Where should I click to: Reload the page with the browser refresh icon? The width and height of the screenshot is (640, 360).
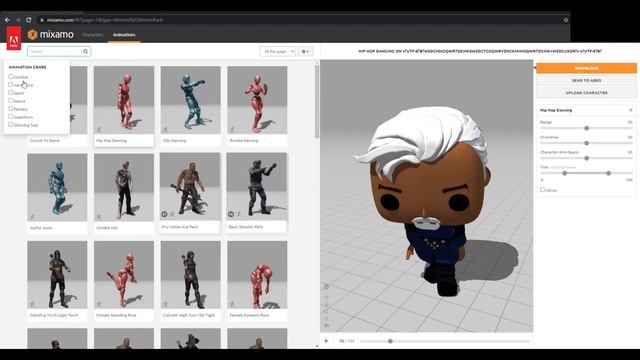tap(29, 20)
